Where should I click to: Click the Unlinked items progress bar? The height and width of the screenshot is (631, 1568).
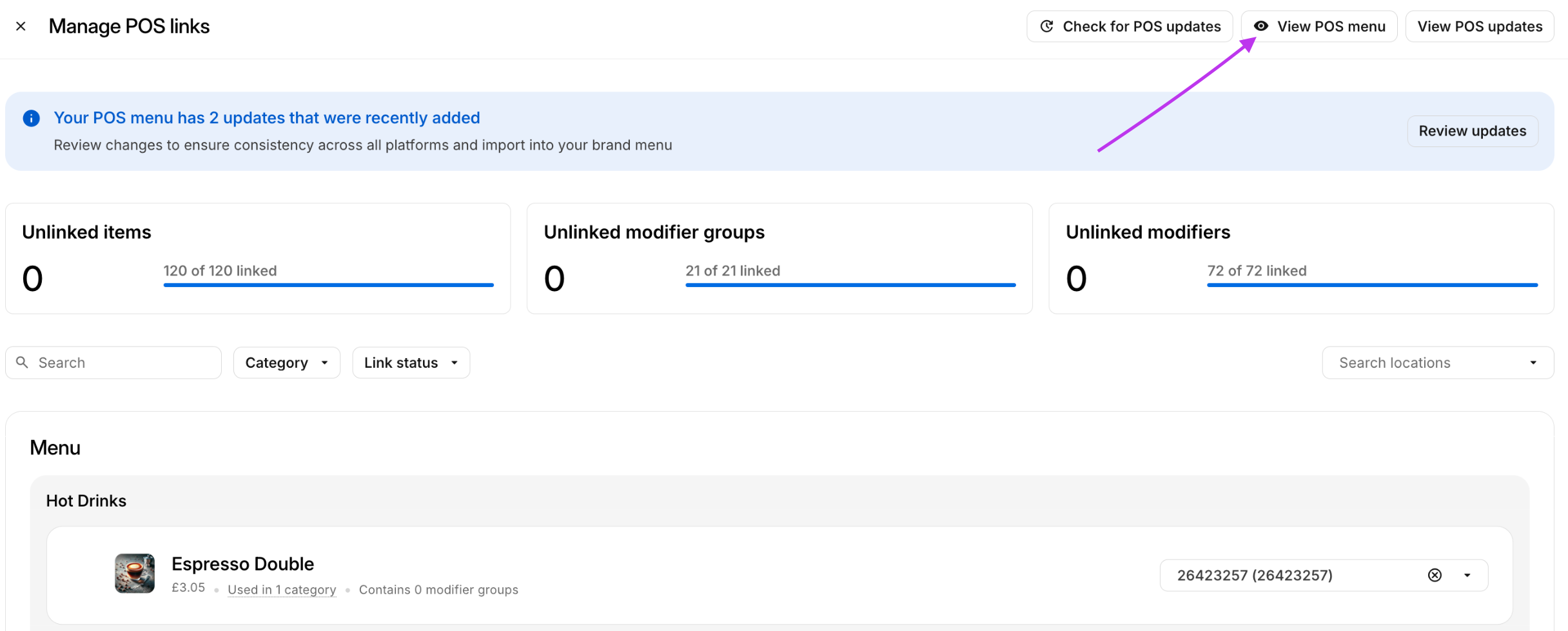(329, 285)
